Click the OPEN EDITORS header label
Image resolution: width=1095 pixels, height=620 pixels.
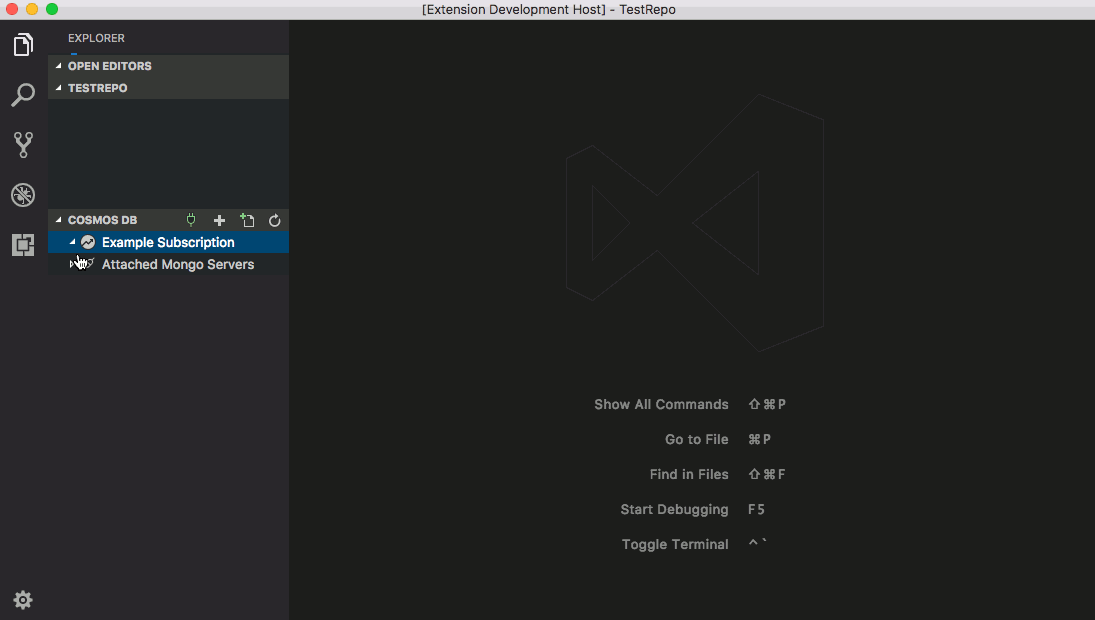[x=110, y=66]
